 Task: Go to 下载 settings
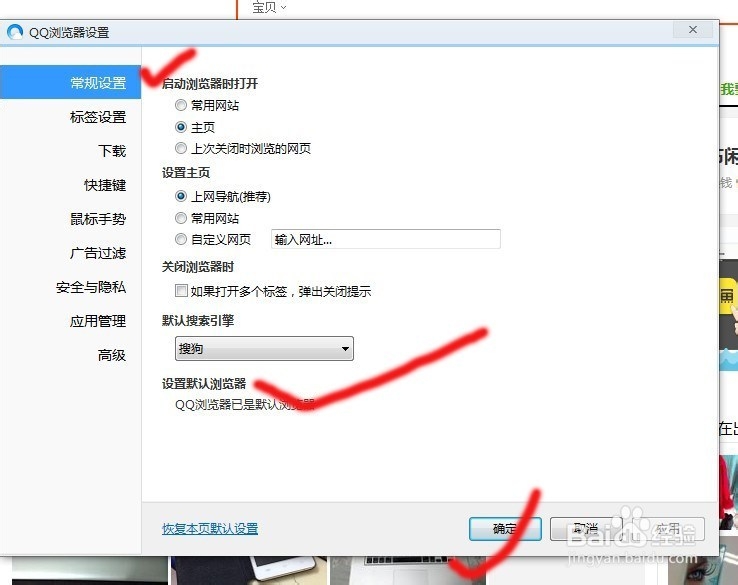coord(112,151)
